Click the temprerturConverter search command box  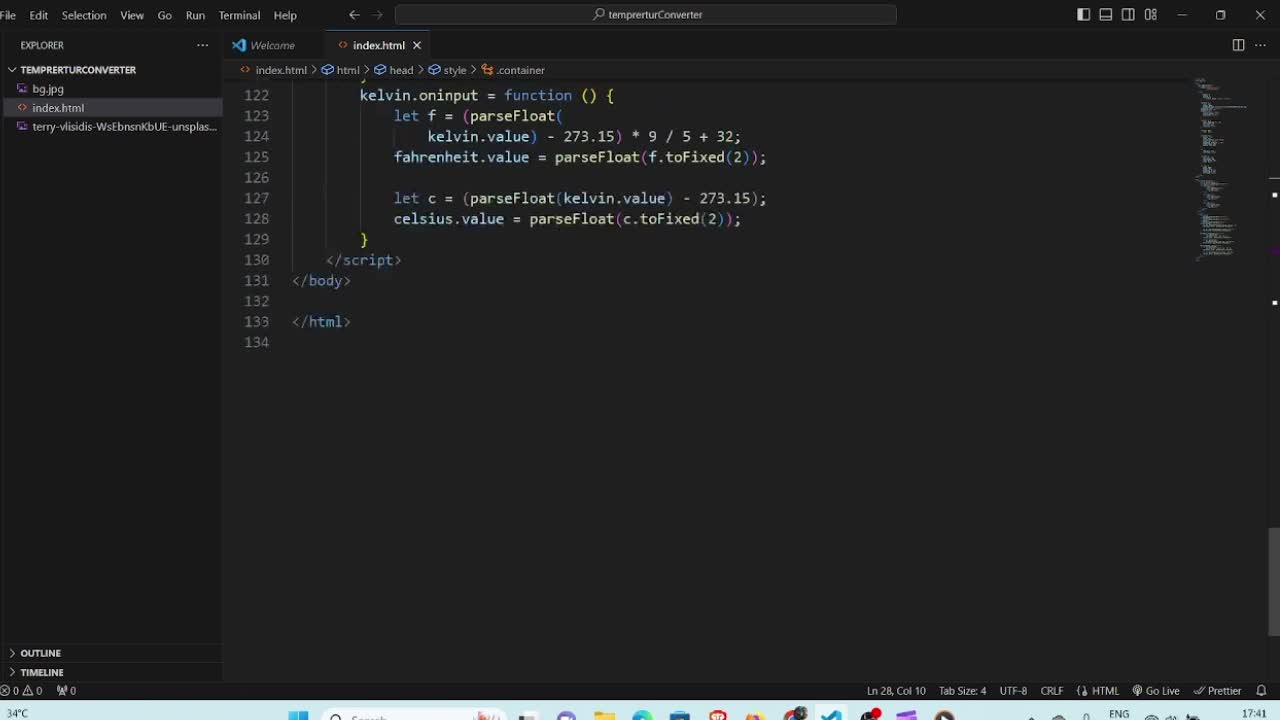[x=646, y=15]
